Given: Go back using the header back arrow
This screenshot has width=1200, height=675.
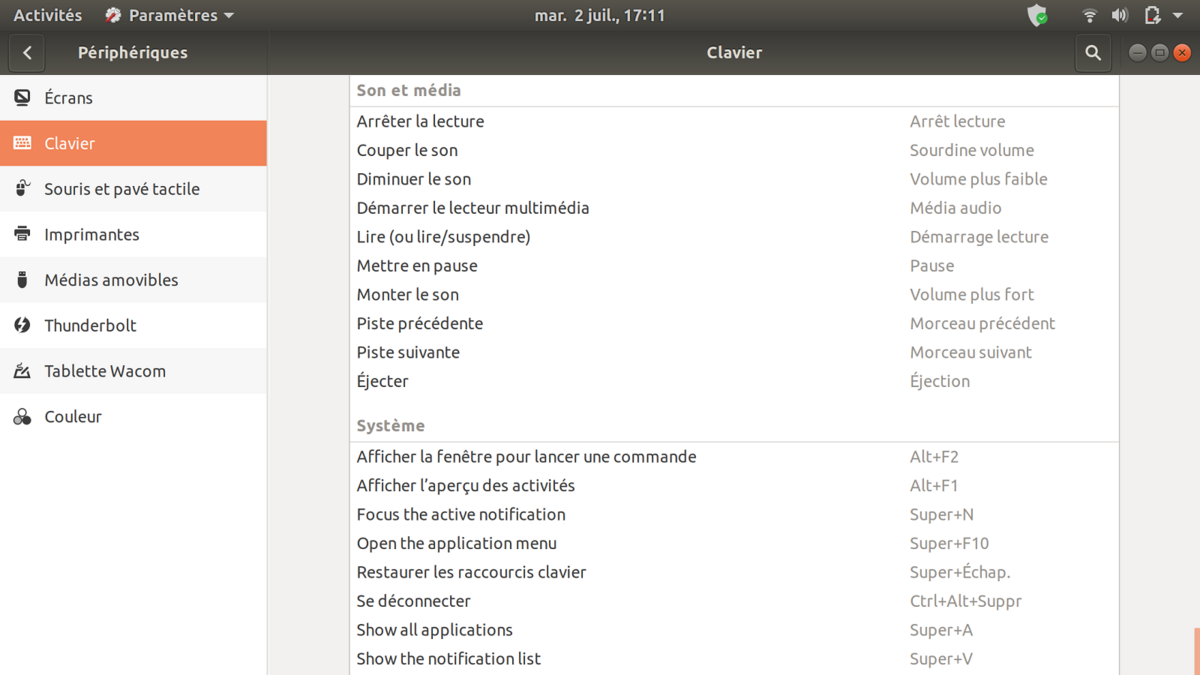Looking at the screenshot, I should click(x=27, y=53).
